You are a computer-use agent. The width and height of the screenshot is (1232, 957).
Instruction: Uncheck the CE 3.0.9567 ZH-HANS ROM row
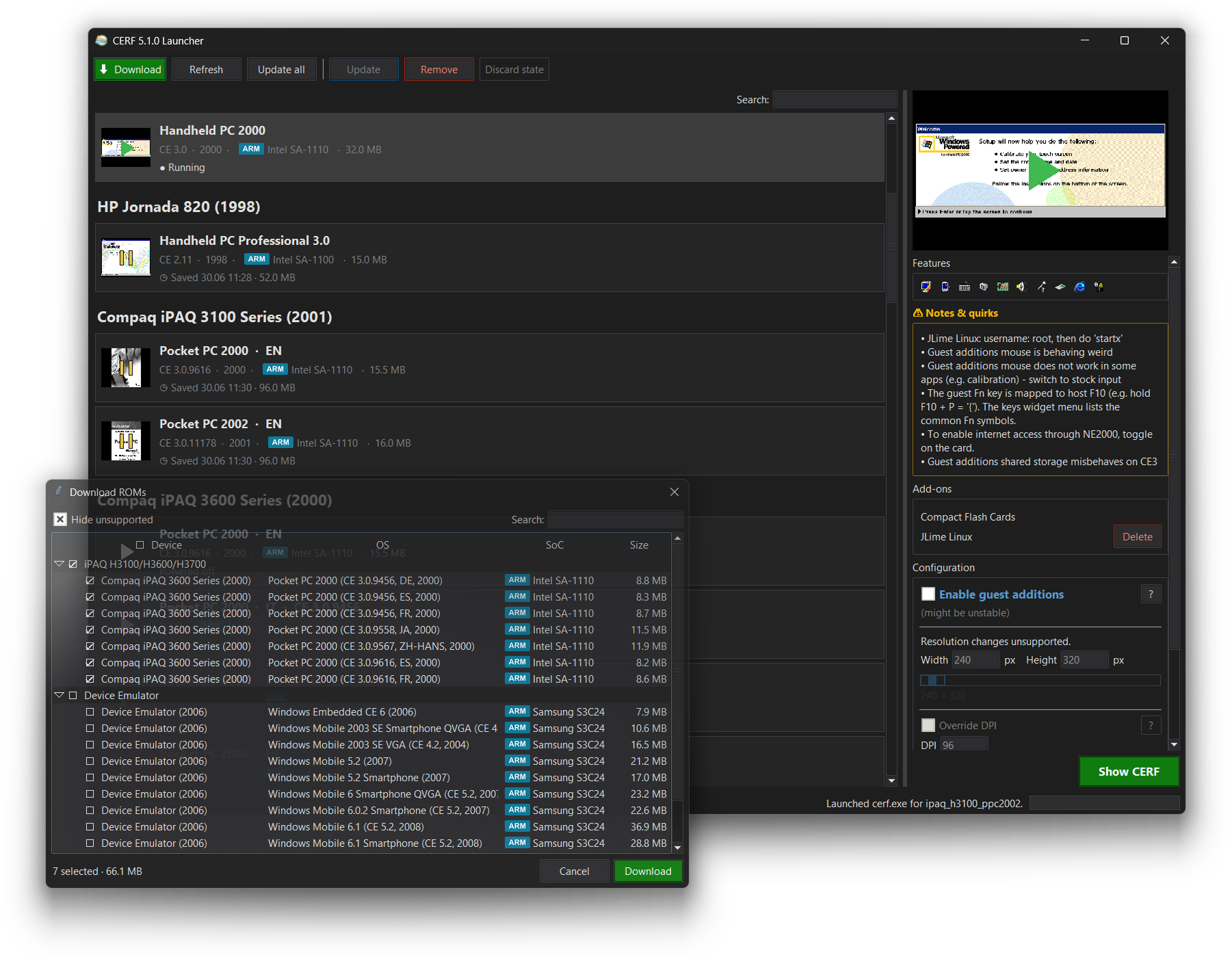pos(90,646)
